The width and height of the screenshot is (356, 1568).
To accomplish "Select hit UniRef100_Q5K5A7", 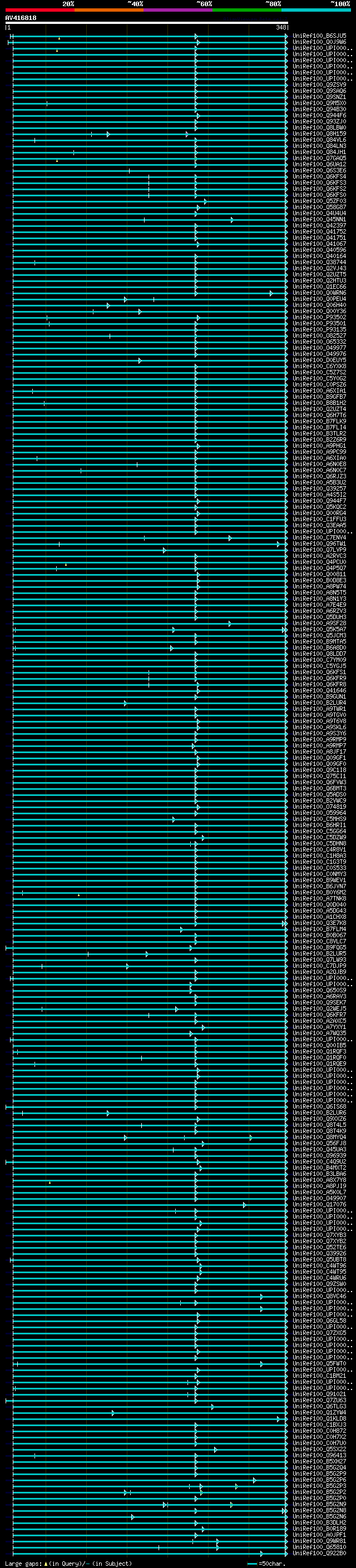I will click(319, 630).
